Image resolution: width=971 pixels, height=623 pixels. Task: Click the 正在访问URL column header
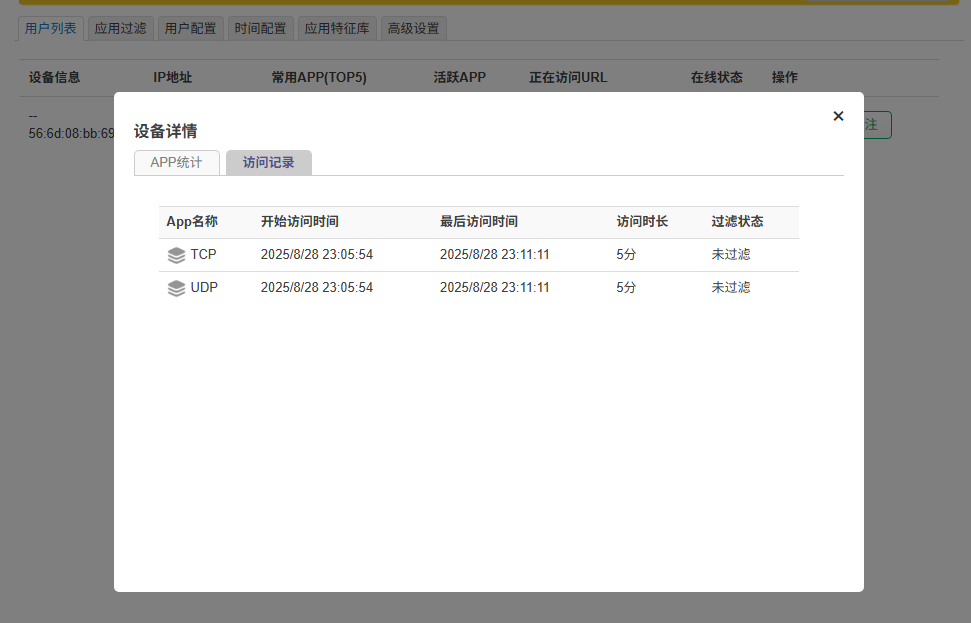(568, 77)
